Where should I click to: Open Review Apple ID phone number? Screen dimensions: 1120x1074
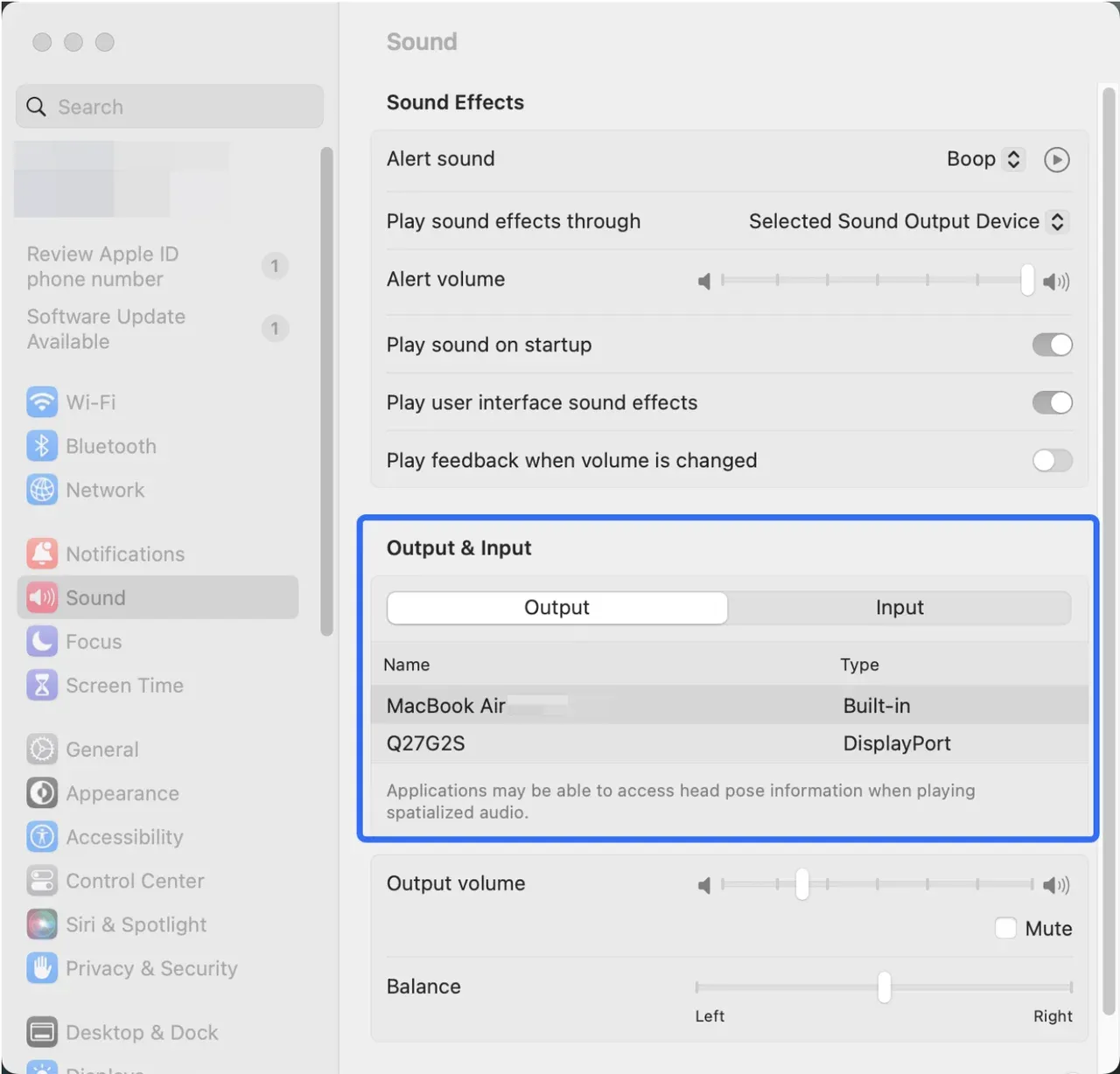pyautogui.click(x=158, y=267)
